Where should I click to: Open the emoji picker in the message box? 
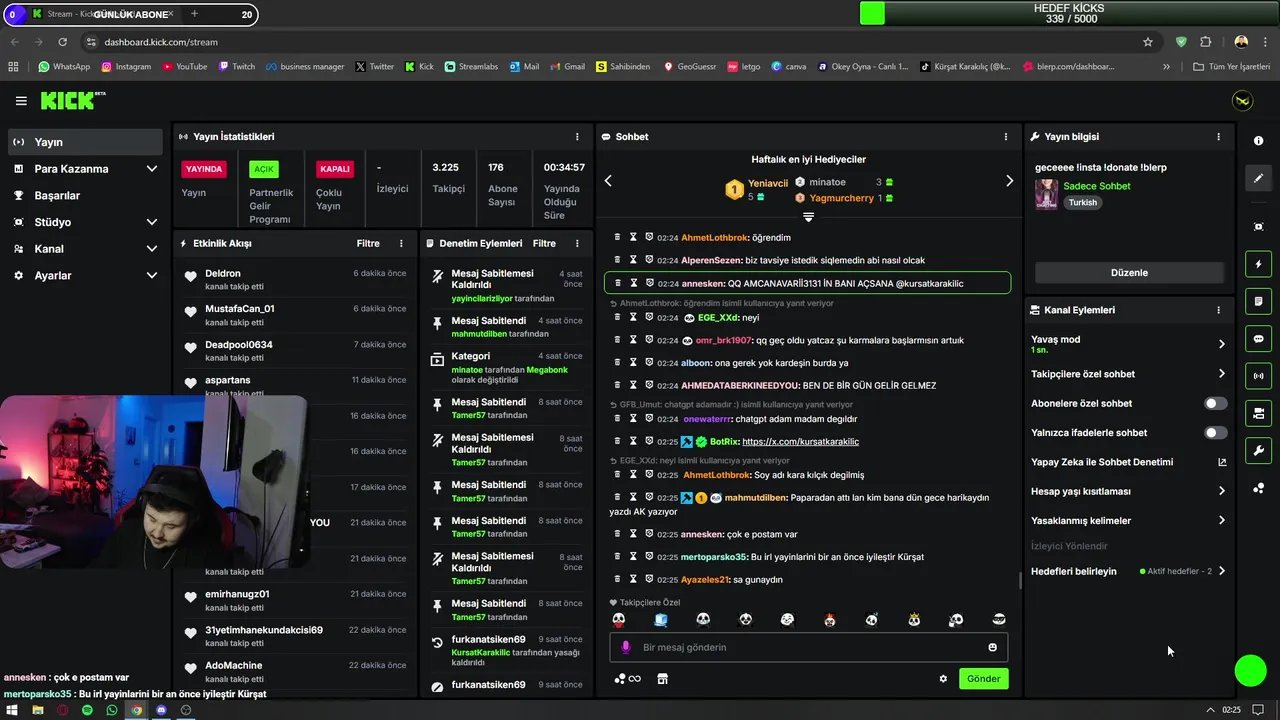992,647
